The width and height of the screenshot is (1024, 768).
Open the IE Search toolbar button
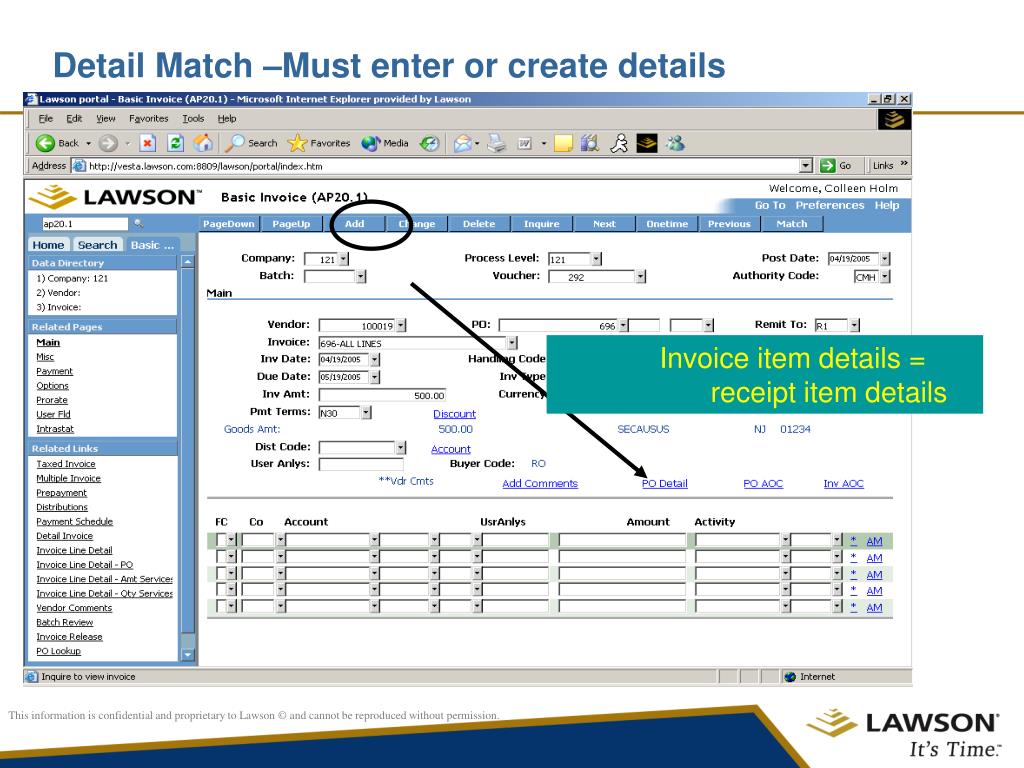251,143
